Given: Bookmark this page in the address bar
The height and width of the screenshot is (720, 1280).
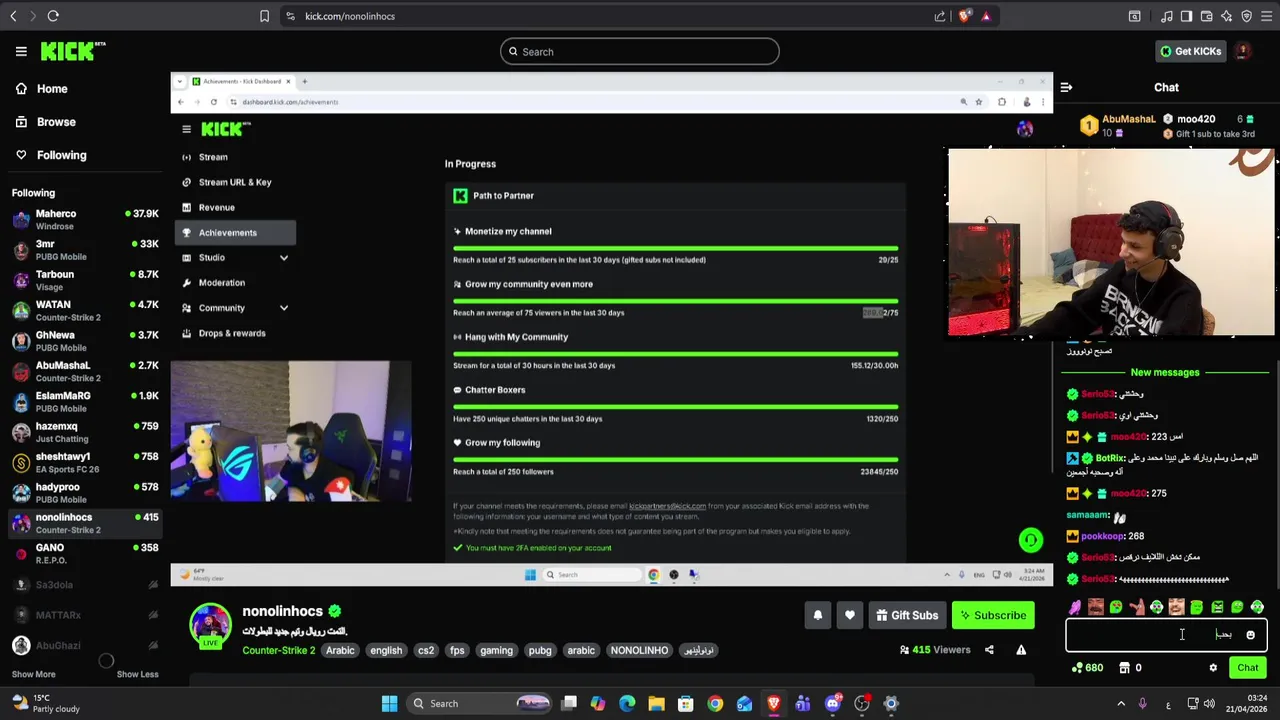Looking at the screenshot, I should coord(264,16).
